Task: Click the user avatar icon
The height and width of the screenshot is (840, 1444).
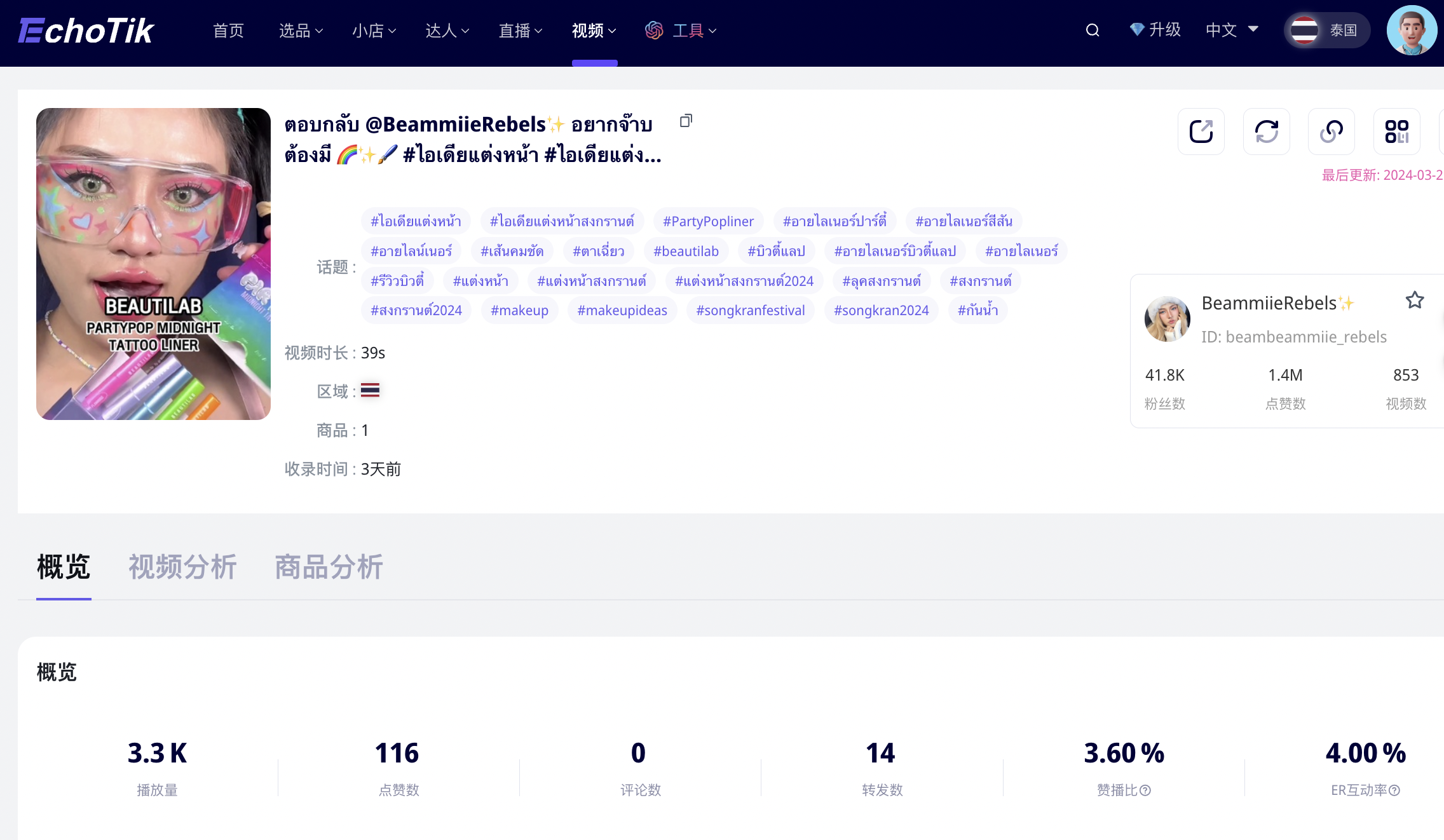Action: [x=1412, y=30]
